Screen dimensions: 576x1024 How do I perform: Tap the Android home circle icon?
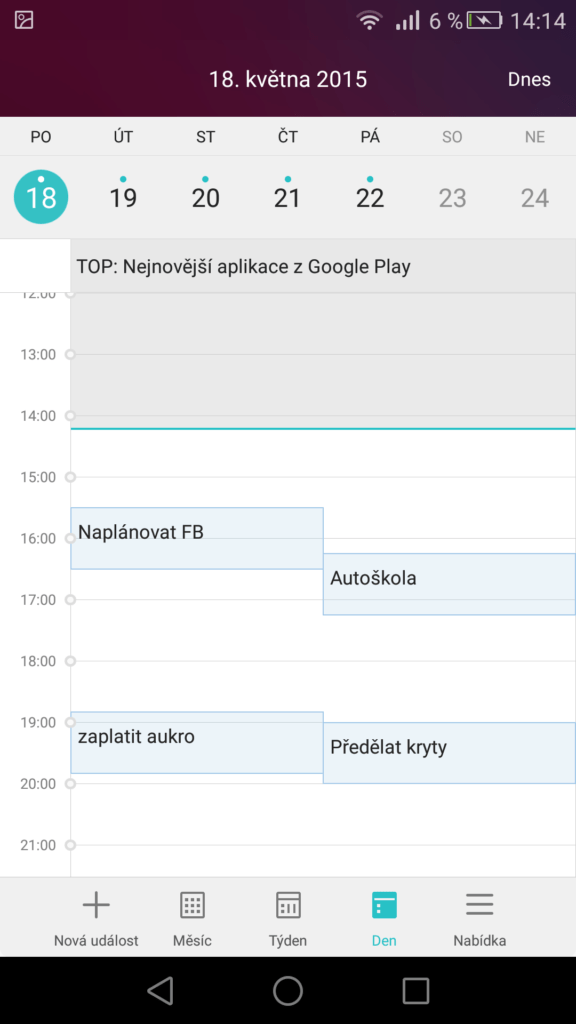pos(288,990)
